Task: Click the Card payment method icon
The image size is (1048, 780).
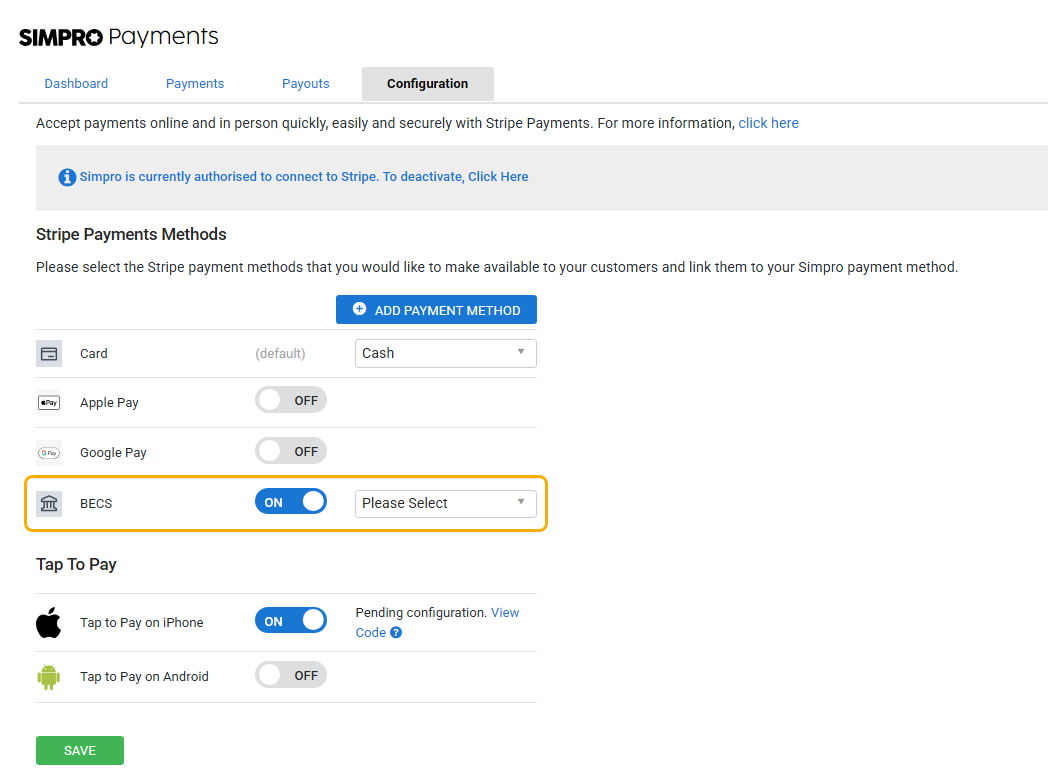Action: [49, 353]
